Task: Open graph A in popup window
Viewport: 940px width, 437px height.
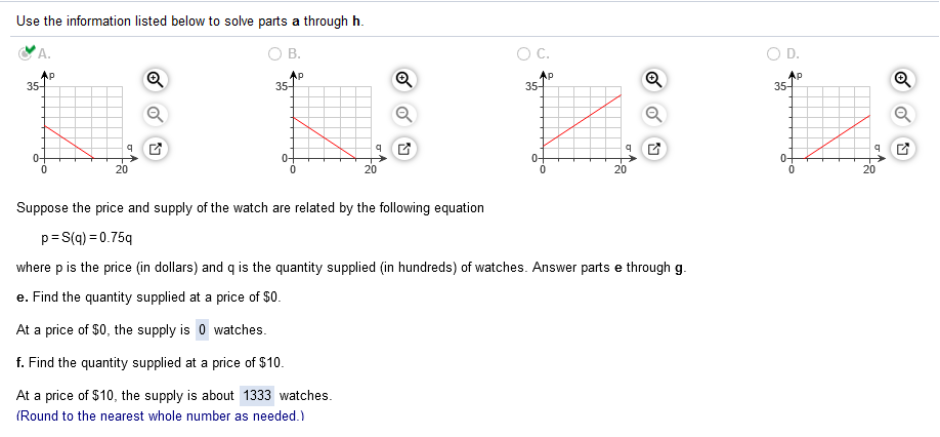Action: 155,149
